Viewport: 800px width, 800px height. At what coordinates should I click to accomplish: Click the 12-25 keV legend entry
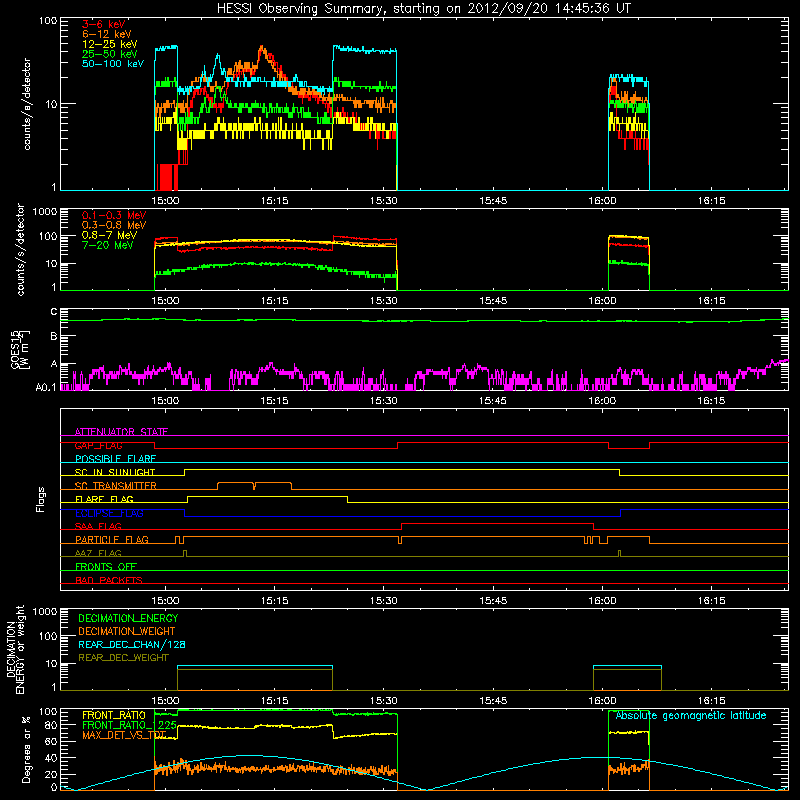click(110, 44)
